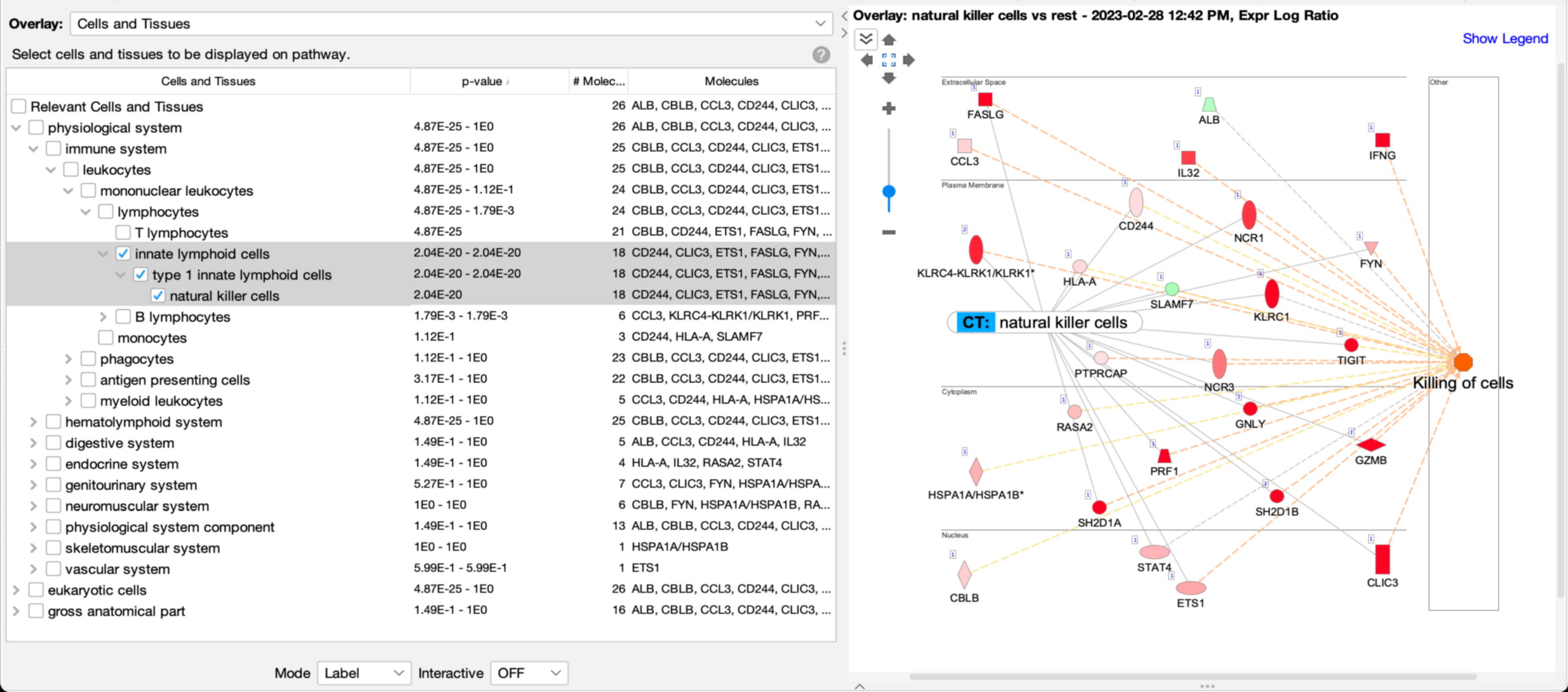Expand the B lymphocytes tree node
The height and width of the screenshot is (692, 1568).
click(103, 317)
